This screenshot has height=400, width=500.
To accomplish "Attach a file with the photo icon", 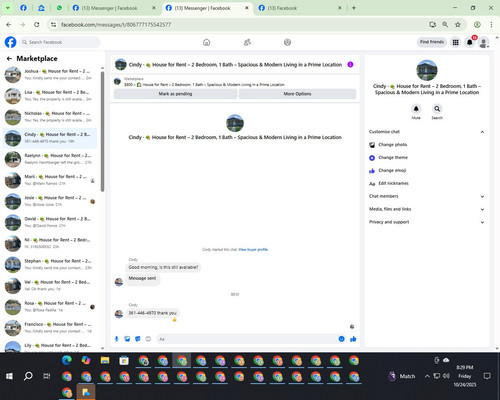I will tap(127, 339).
